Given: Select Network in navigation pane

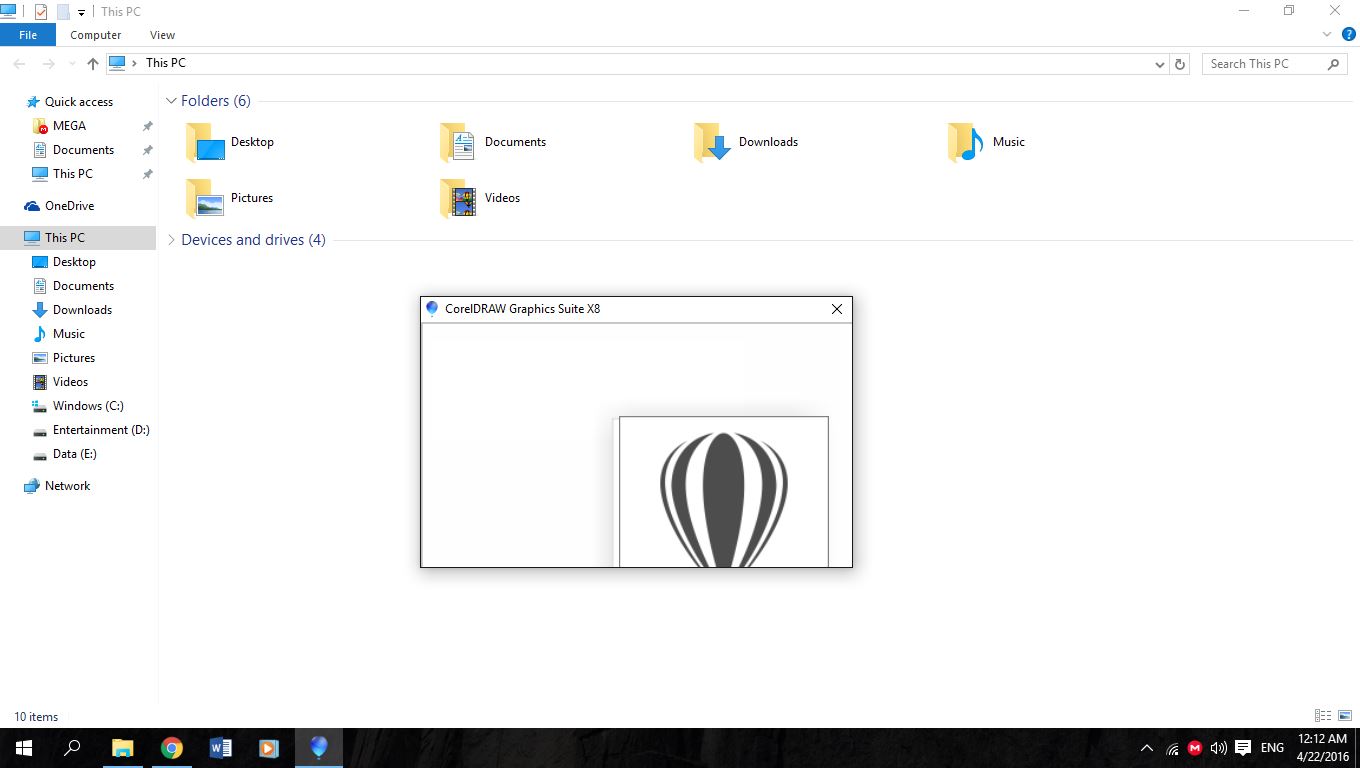Looking at the screenshot, I should click(x=67, y=486).
